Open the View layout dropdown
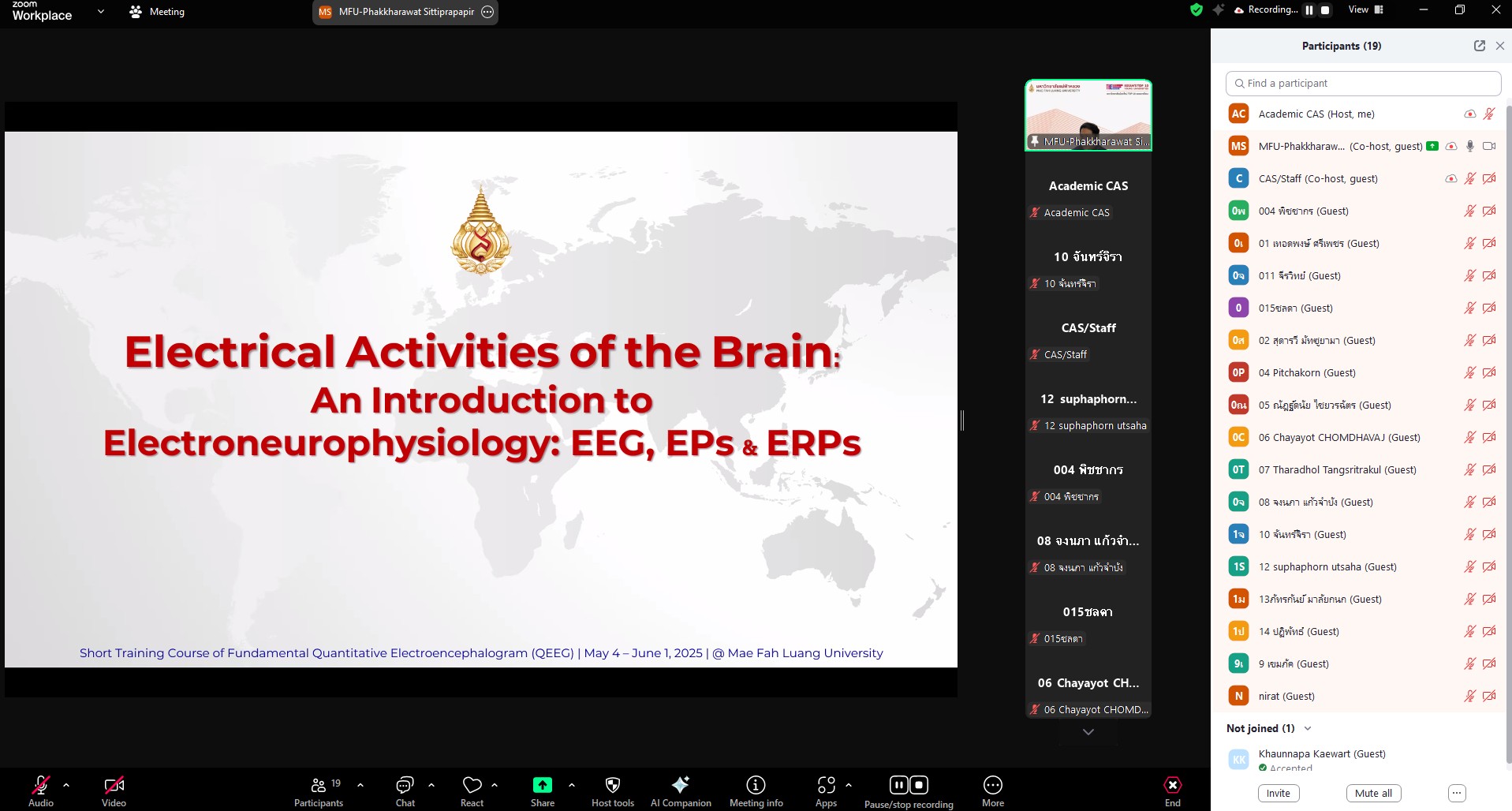This screenshot has width=1512, height=811. point(1366,10)
